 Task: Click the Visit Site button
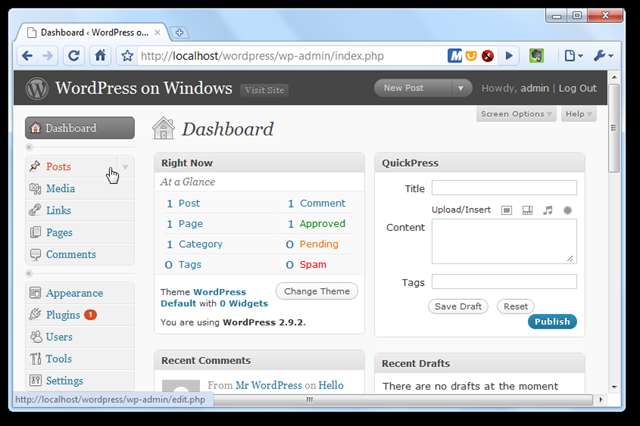tap(264, 90)
